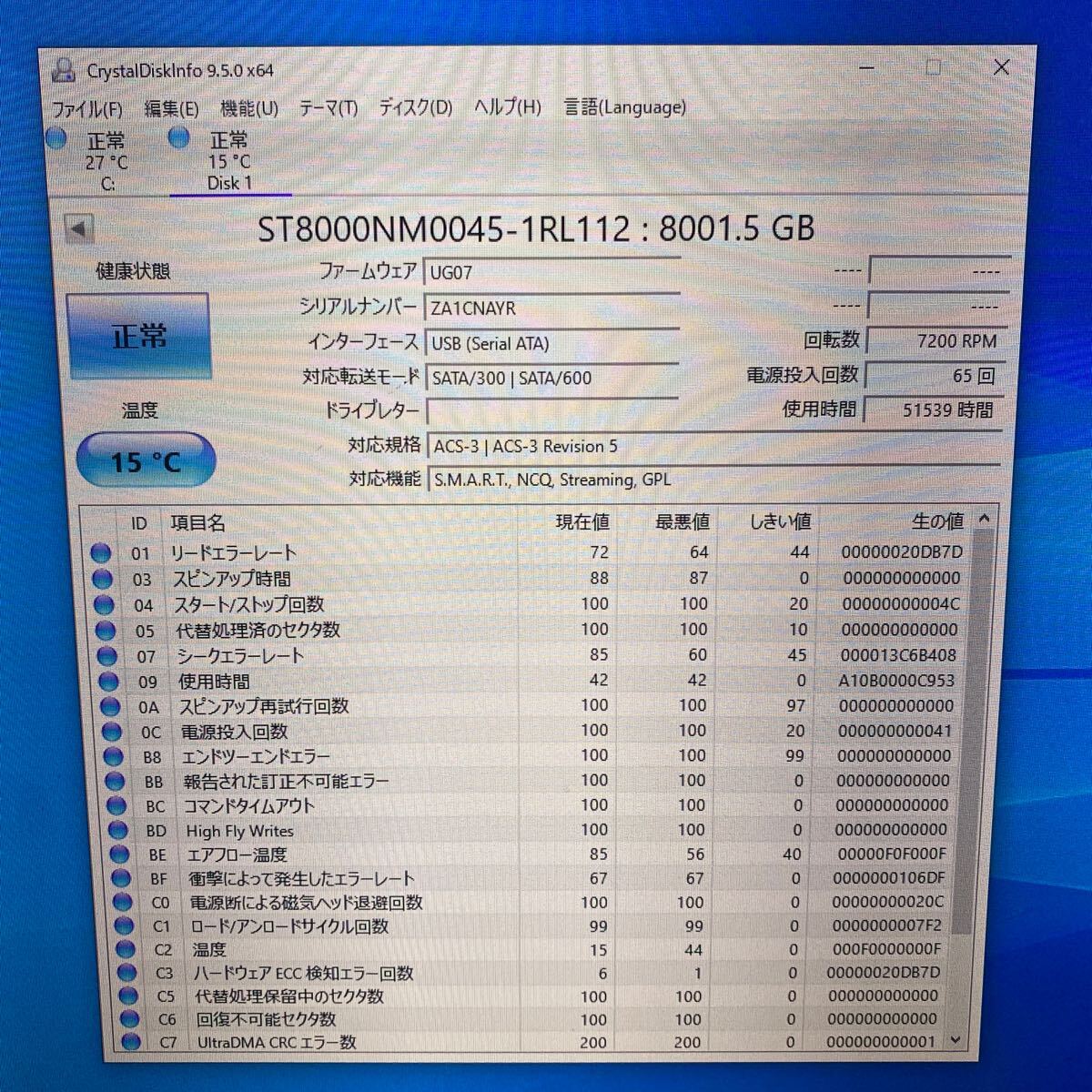Click the SMART list vertical scrollbar thumb

[974, 733]
